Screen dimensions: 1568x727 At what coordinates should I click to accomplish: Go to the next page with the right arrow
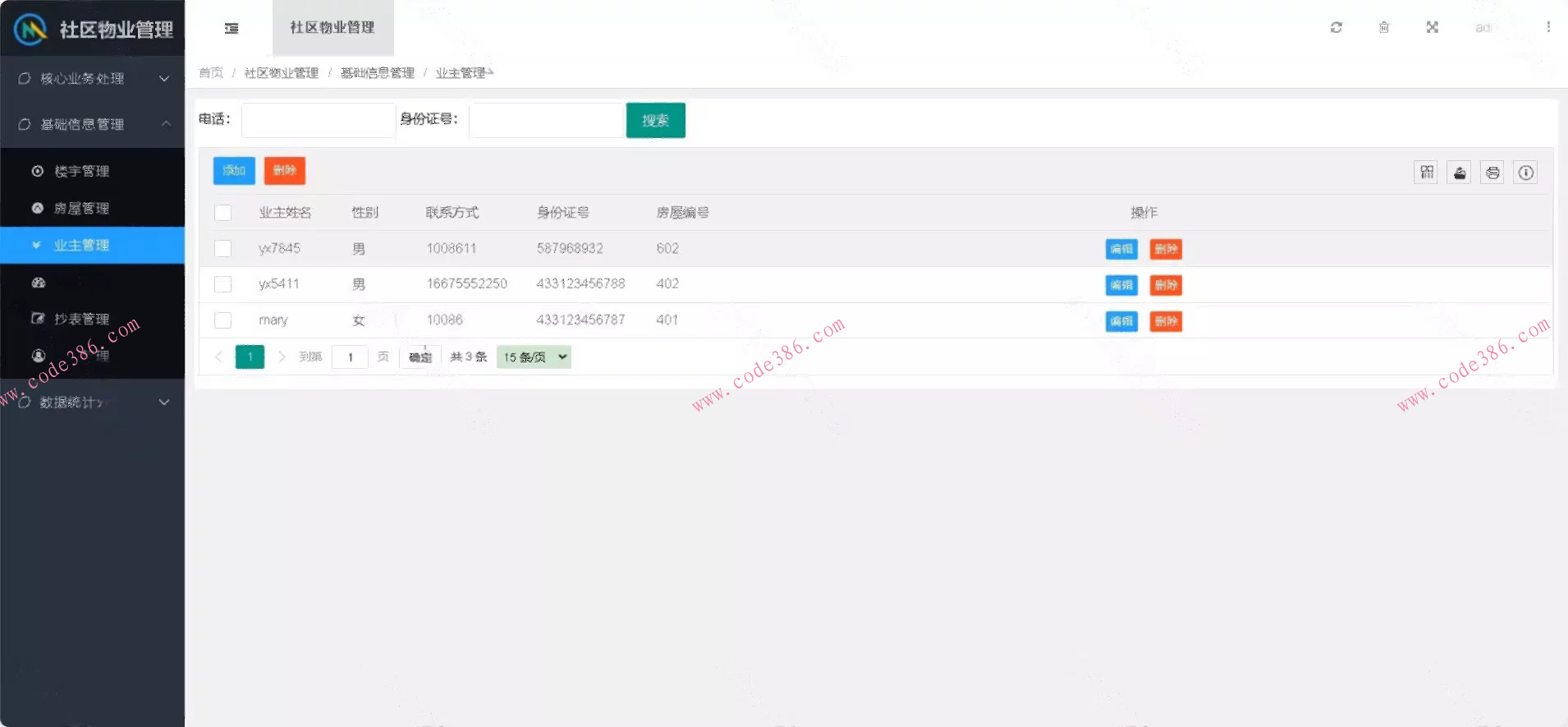click(x=282, y=357)
